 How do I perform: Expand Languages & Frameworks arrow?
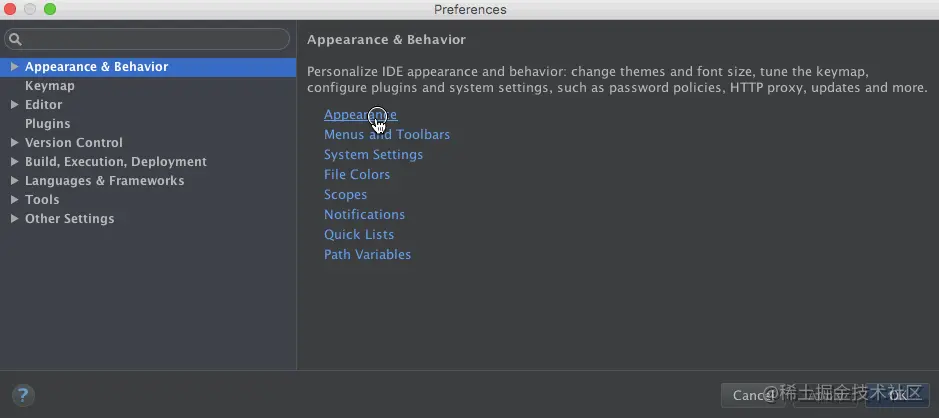coord(14,180)
